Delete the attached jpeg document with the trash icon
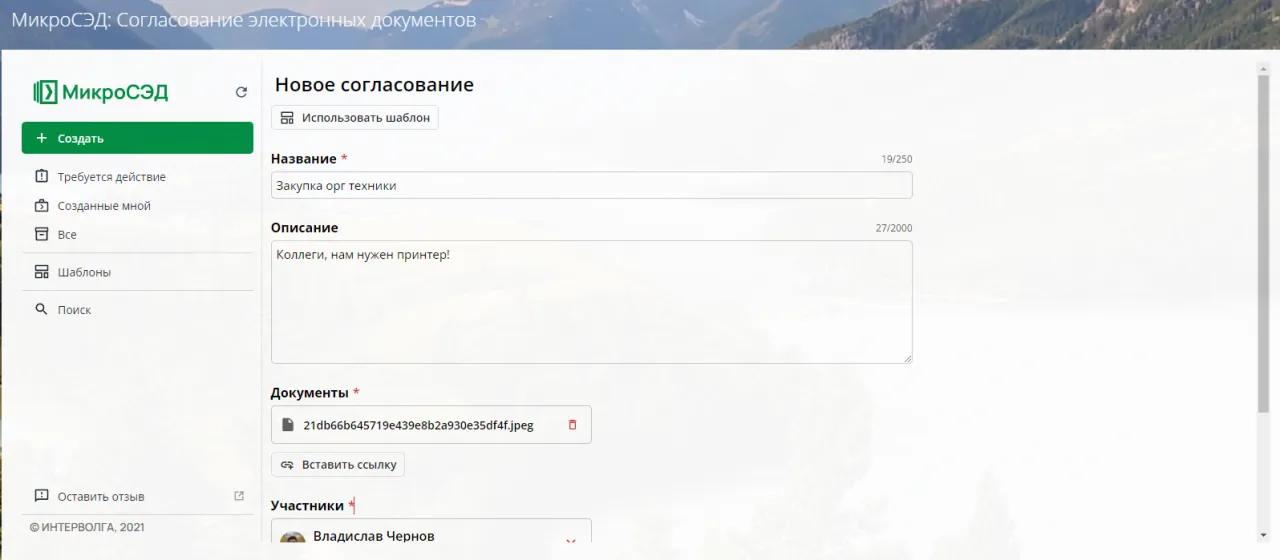 [x=572, y=425]
